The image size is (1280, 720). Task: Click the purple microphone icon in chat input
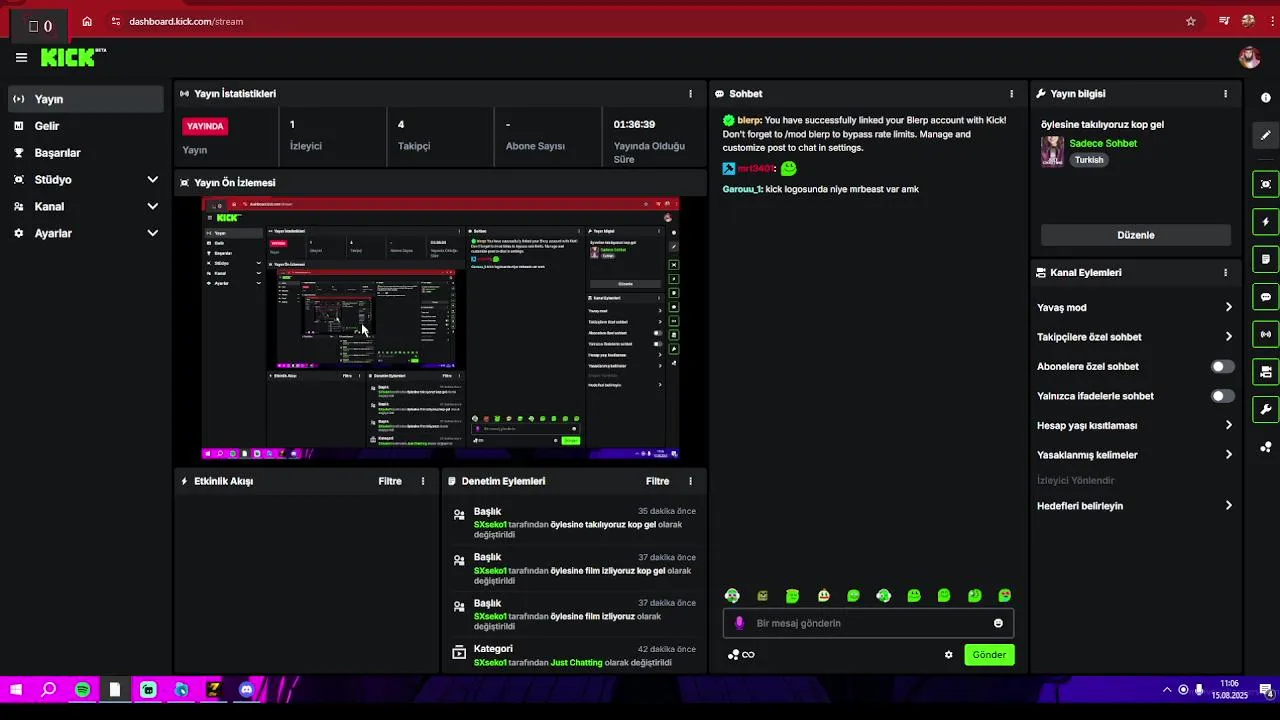point(739,623)
